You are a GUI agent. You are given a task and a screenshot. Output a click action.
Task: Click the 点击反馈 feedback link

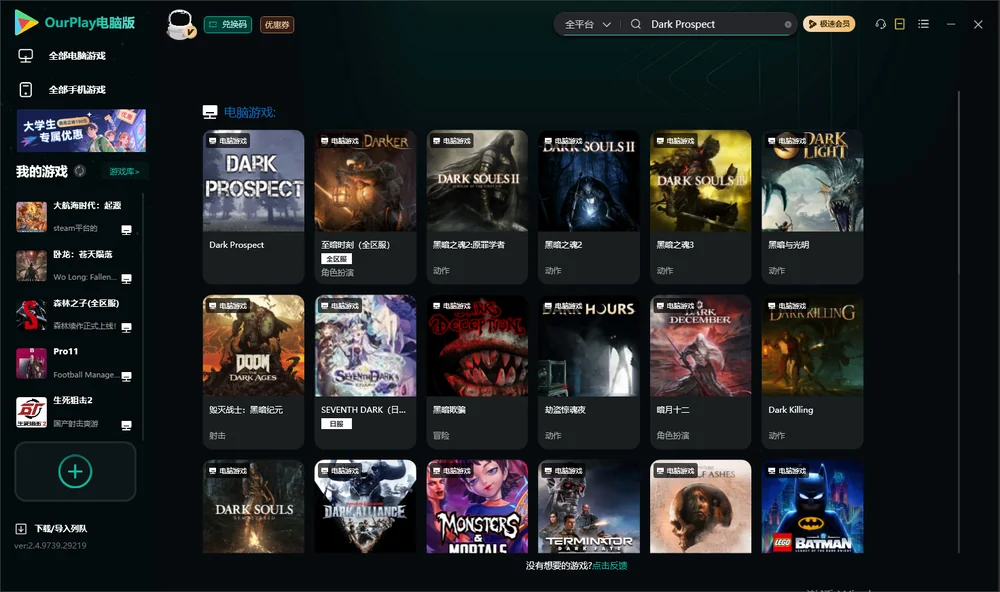coord(610,566)
